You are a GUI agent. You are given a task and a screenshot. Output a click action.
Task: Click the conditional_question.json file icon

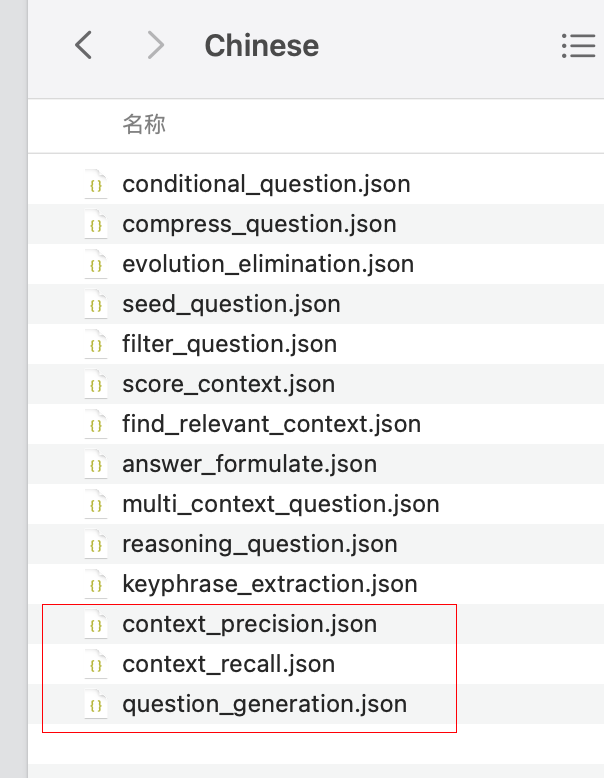96,184
